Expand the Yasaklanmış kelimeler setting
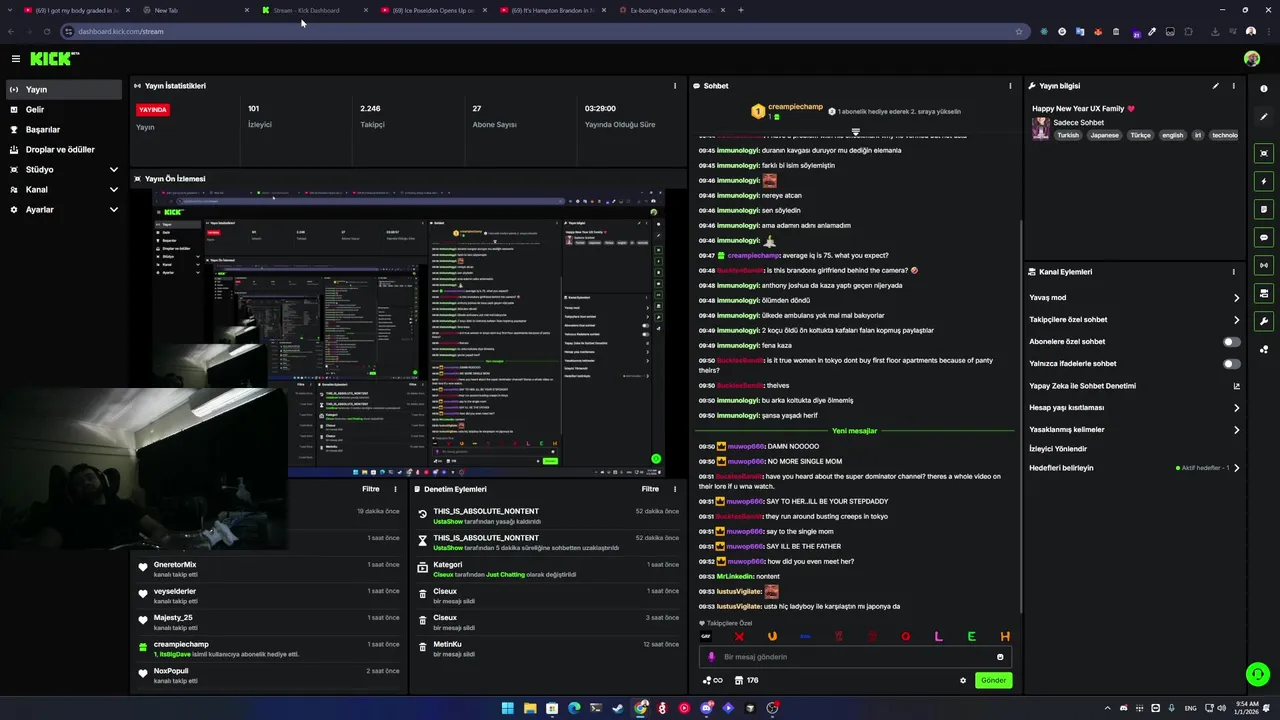 (x=1134, y=430)
